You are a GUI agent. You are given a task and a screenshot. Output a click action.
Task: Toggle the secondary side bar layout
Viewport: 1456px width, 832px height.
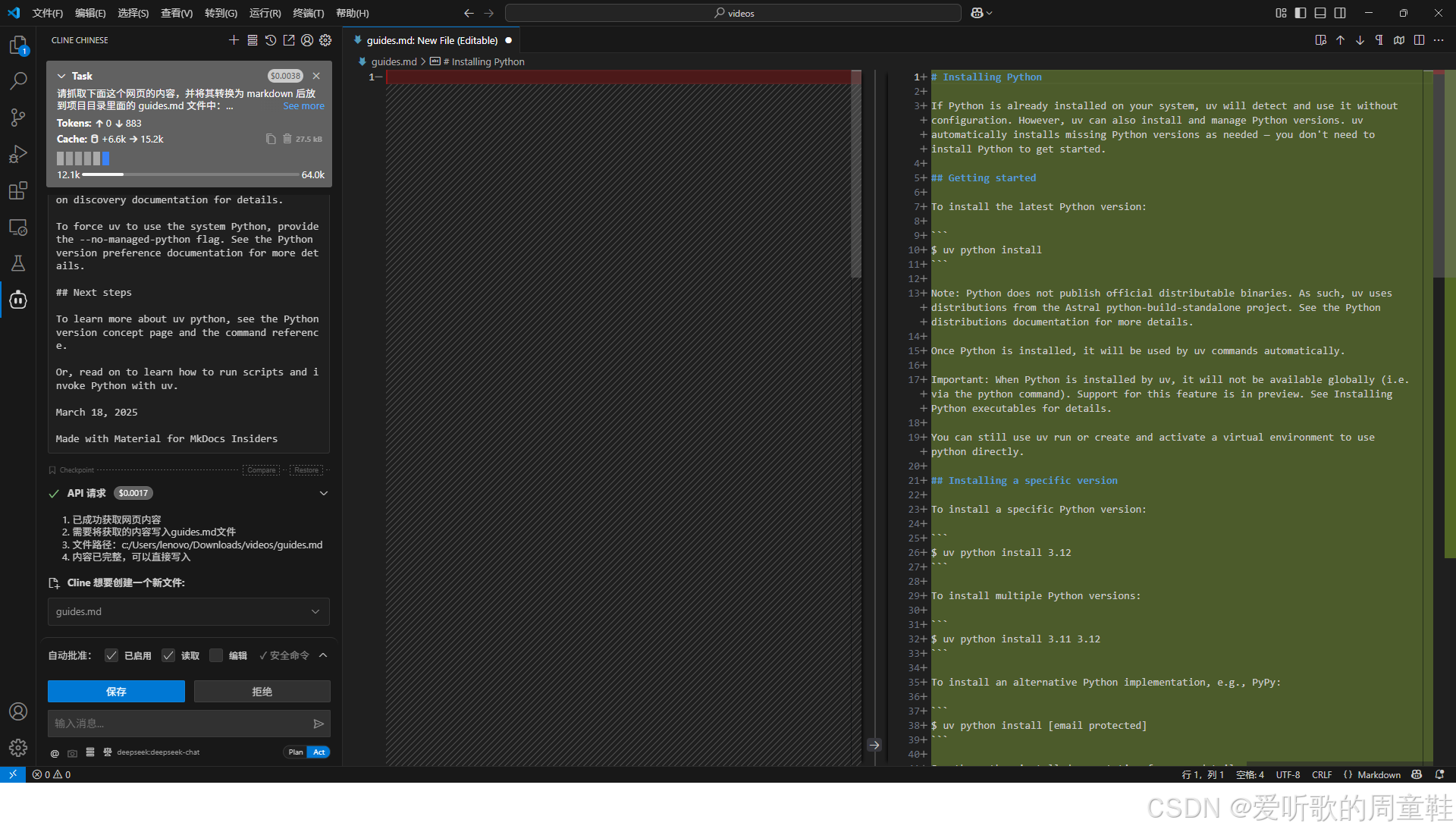[1340, 13]
